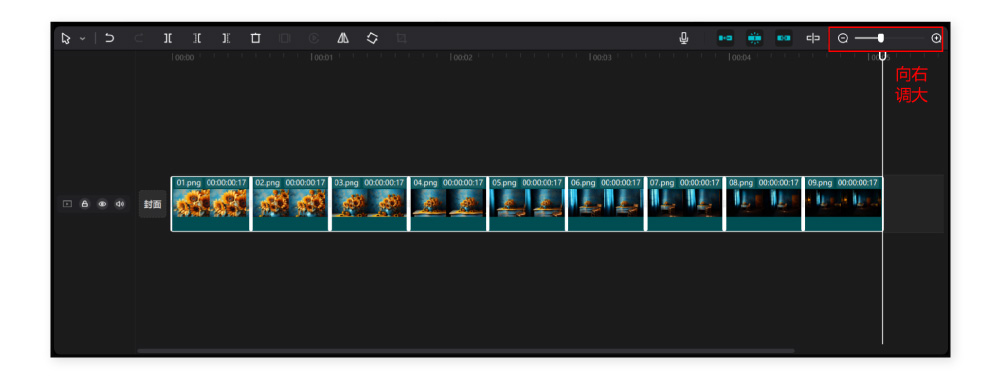Toggle clip linkage
Viewport: 1000px width, 380px height.
784,38
